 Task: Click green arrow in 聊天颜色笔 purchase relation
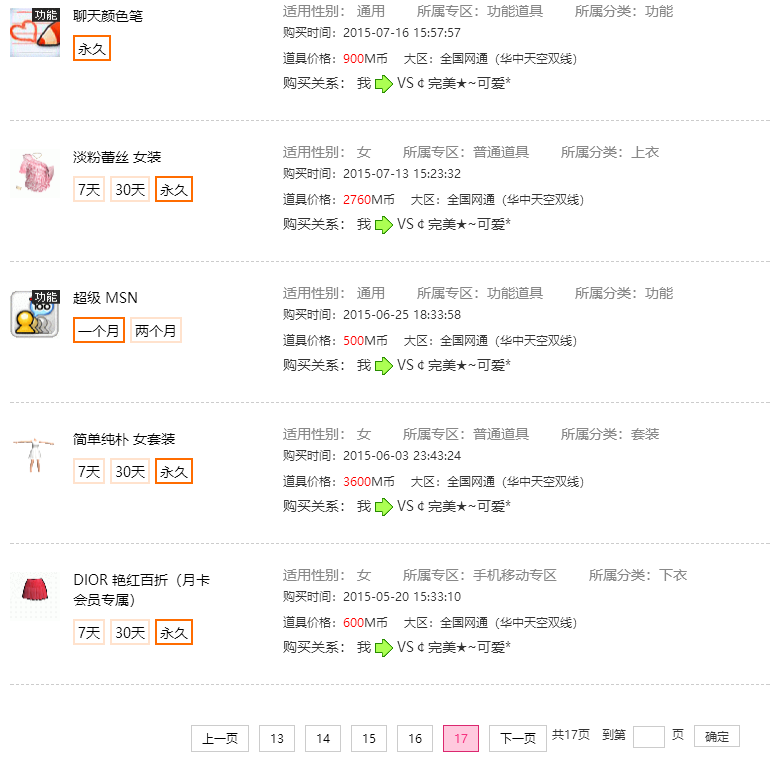(384, 84)
